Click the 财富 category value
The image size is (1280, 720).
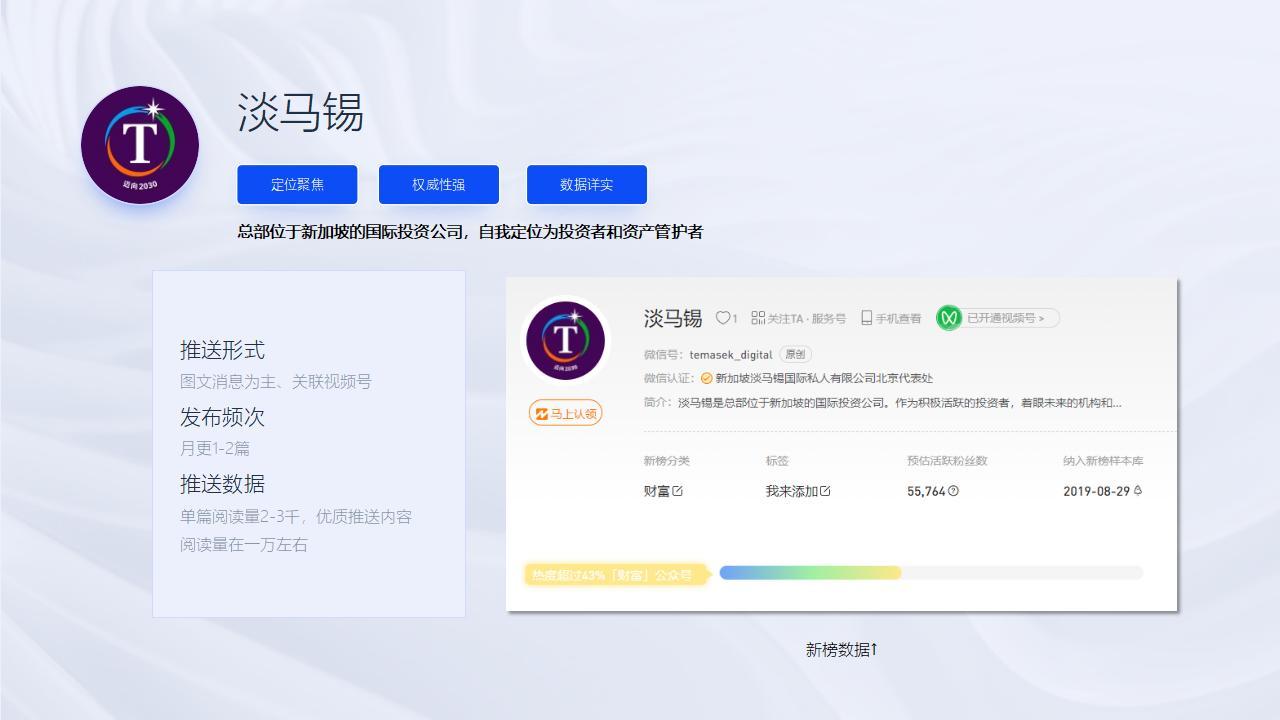tap(657, 491)
